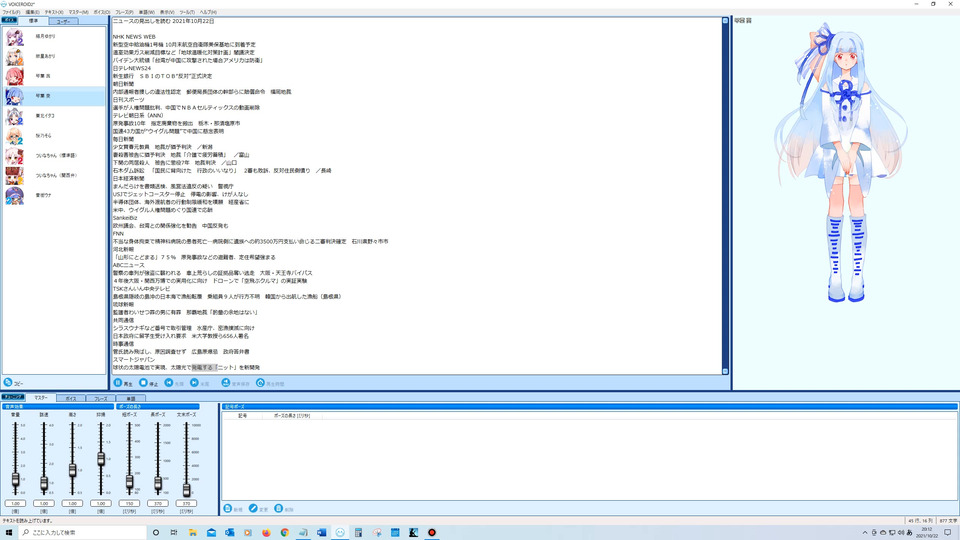Open the フレーズ(P) menu
This screenshot has height=540, width=960.
point(124,12)
